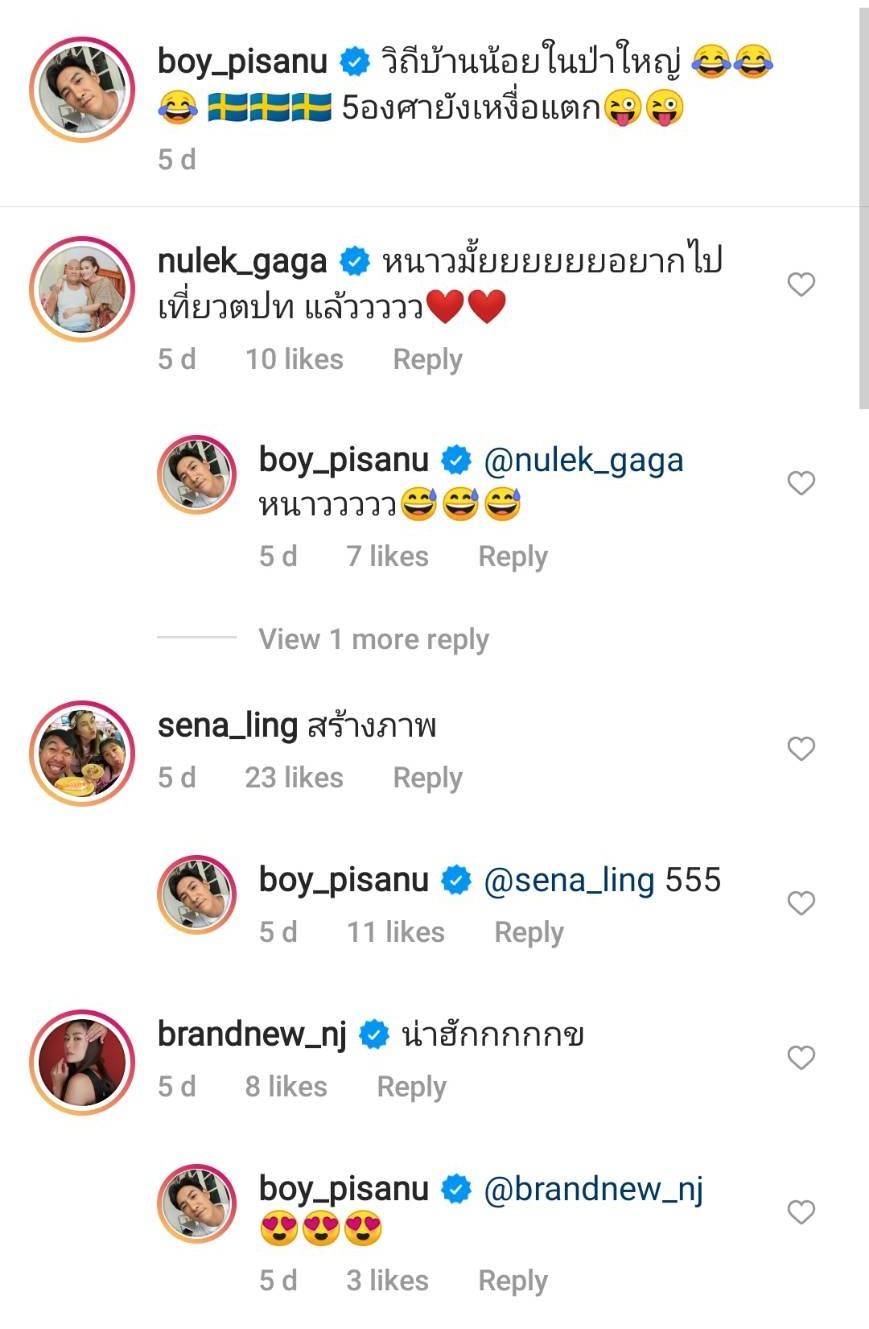869x1329 pixels.
Task: Open the @nulek_gaga mention link
Action: click(583, 460)
